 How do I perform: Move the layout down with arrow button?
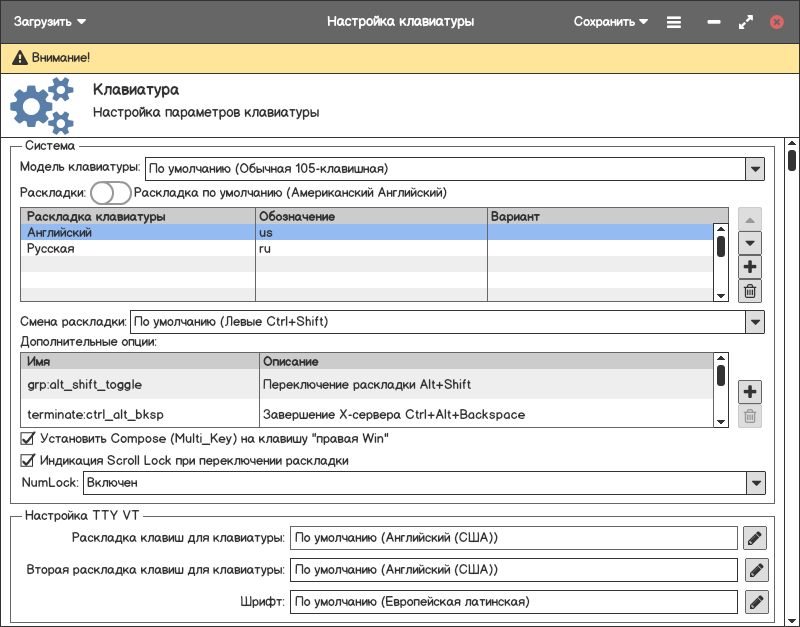[x=750, y=242]
